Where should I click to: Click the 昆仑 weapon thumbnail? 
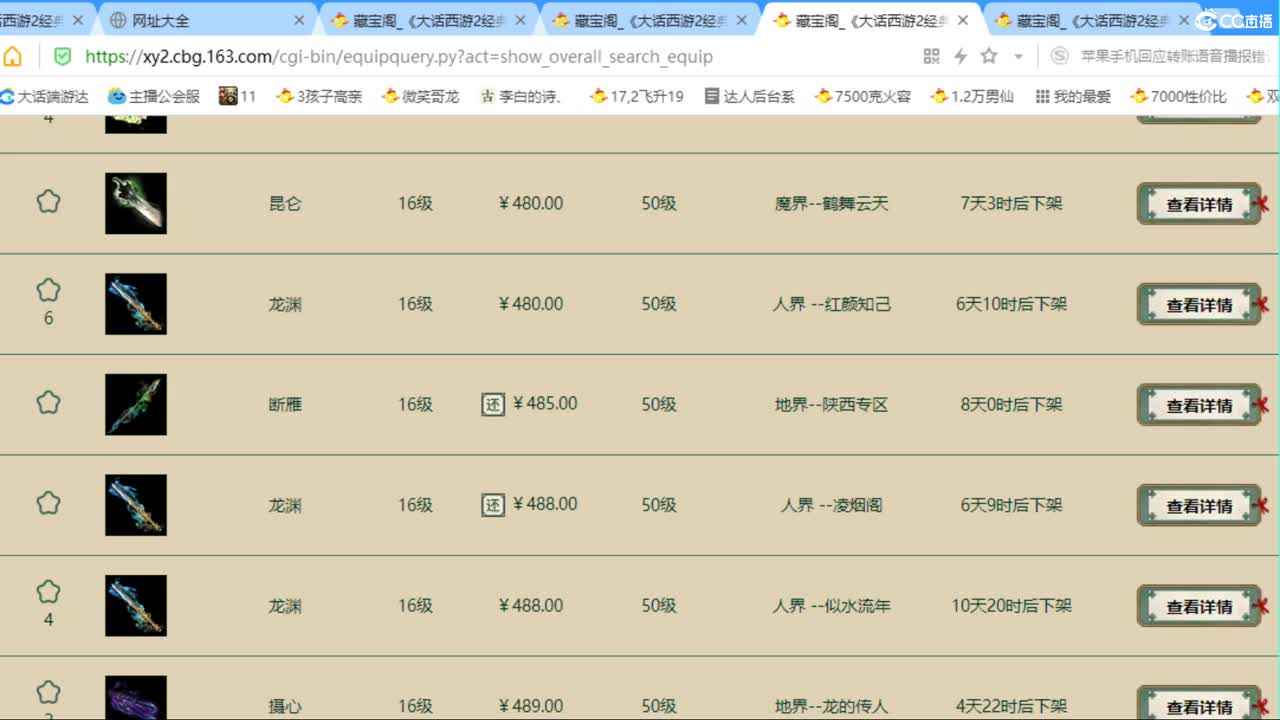[x=136, y=203]
